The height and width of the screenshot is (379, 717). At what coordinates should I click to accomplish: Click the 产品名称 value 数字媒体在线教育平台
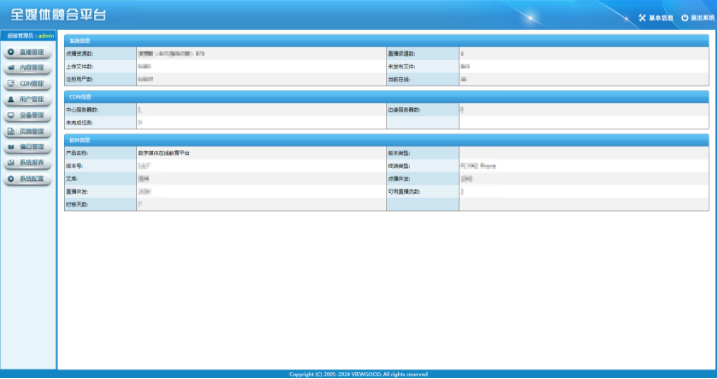point(164,153)
